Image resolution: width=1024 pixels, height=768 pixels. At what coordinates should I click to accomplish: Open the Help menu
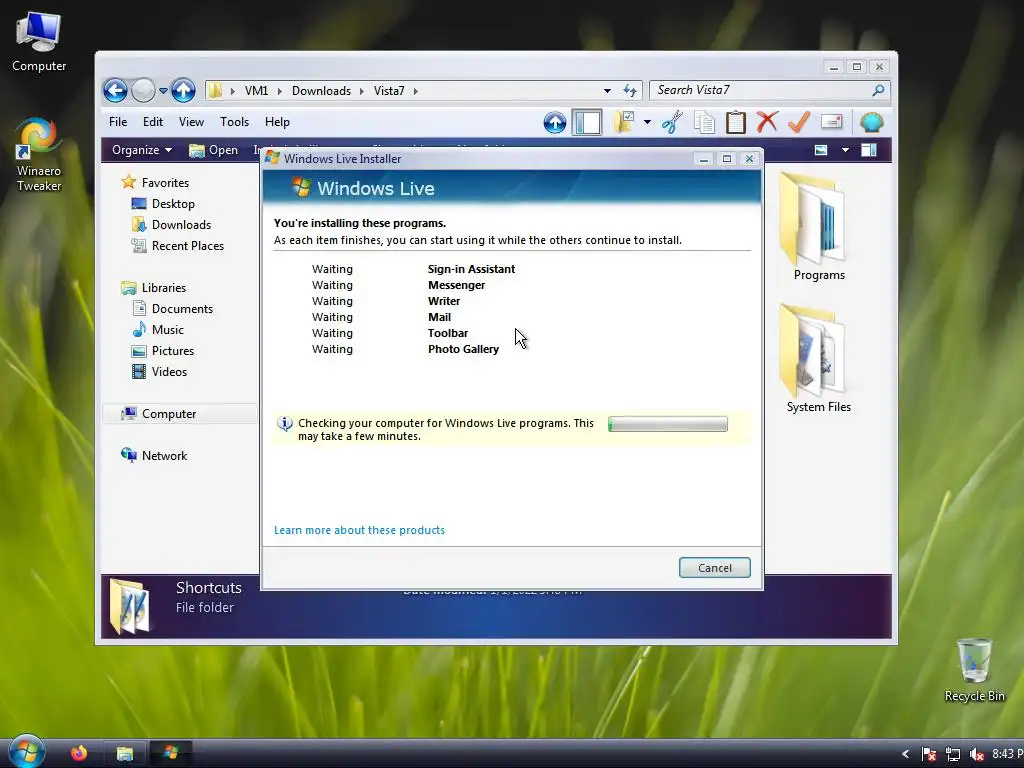pyautogui.click(x=277, y=122)
